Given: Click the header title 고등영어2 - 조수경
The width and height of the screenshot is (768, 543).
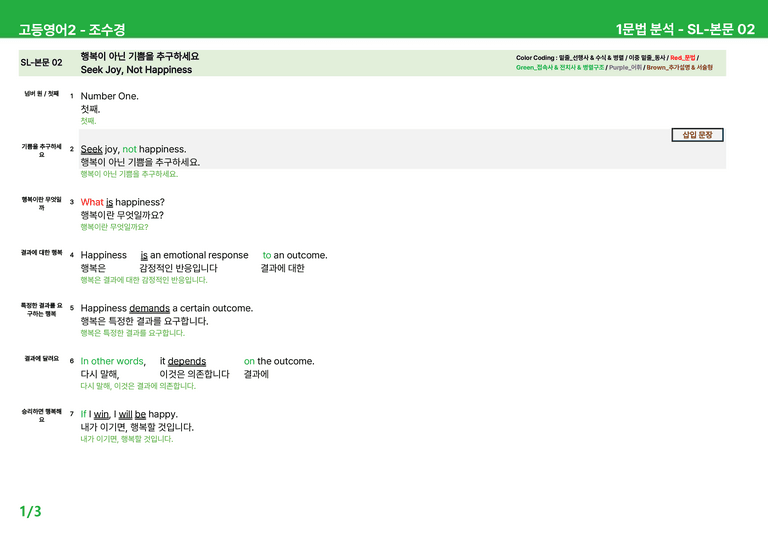Looking at the screenshot, I should tap(72, 29).
